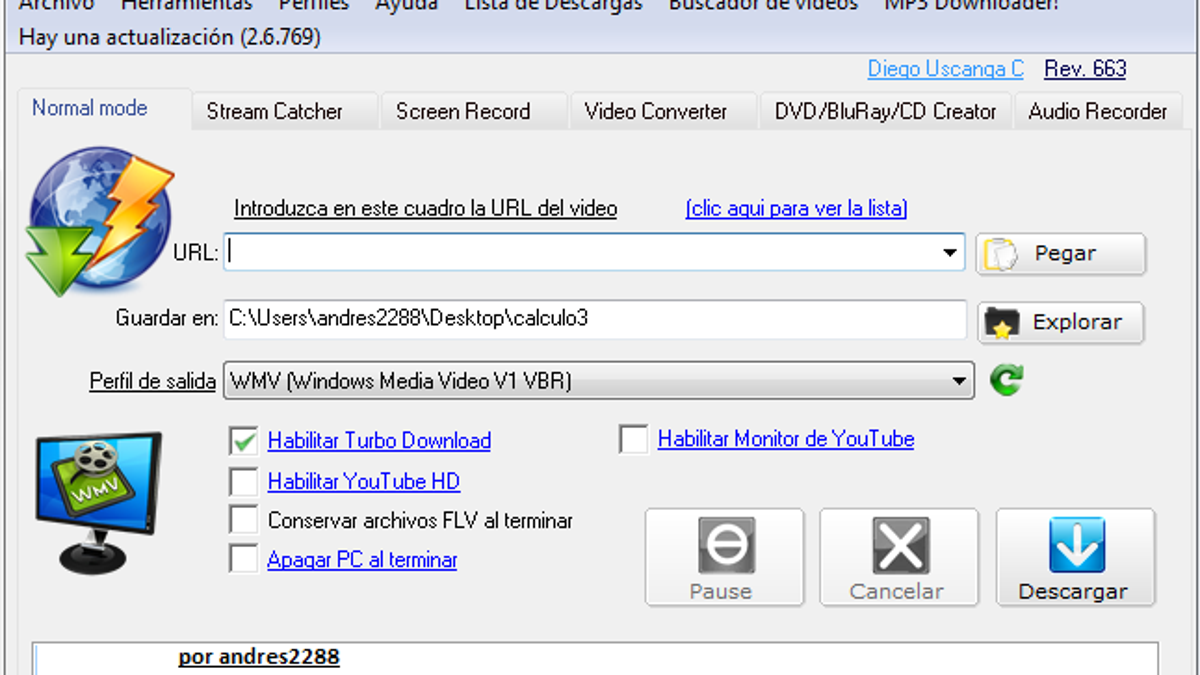
Task: Open the Herramientas menu
Action: point(187,4)
